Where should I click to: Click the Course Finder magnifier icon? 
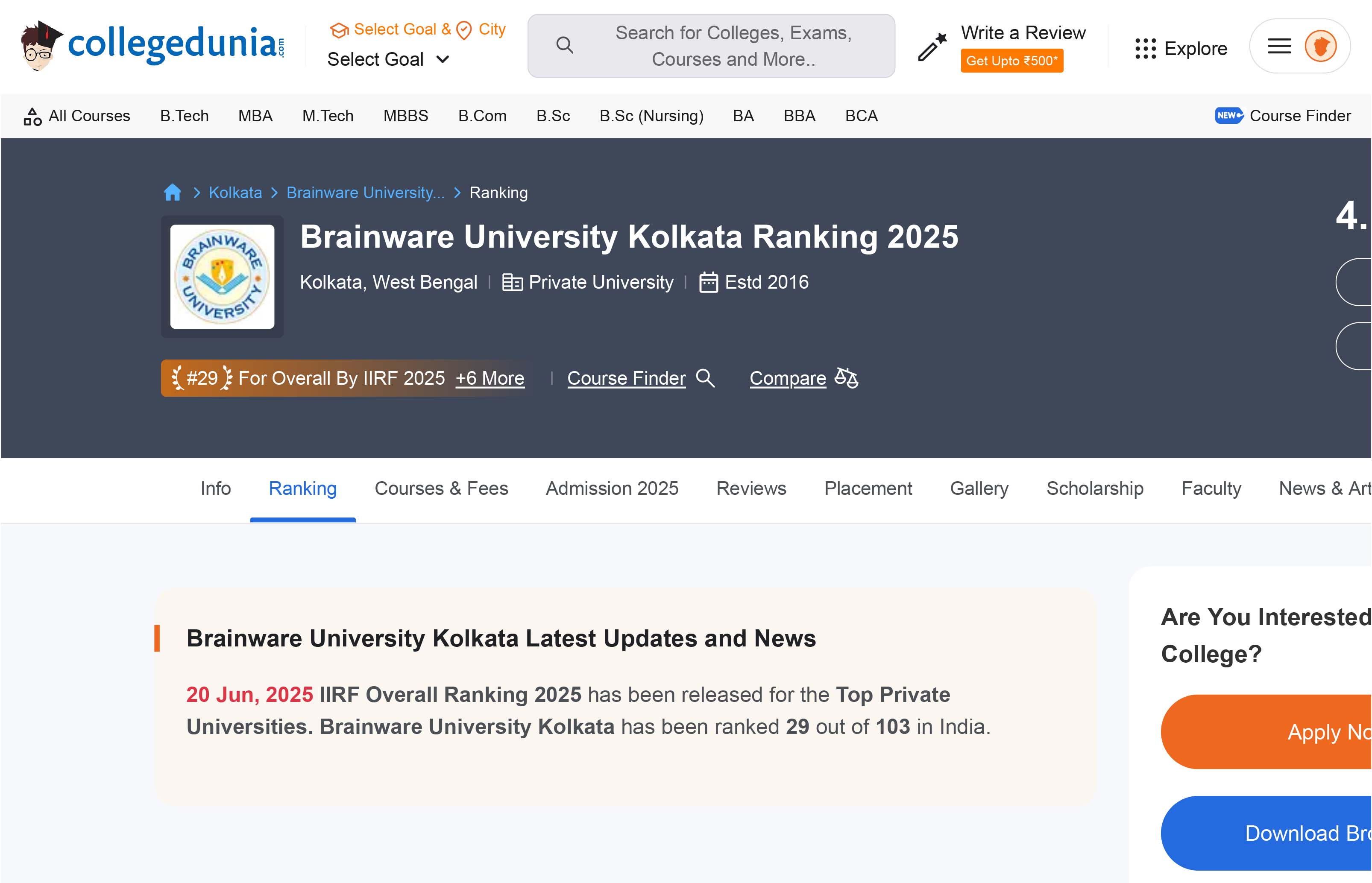click(705, 378)
